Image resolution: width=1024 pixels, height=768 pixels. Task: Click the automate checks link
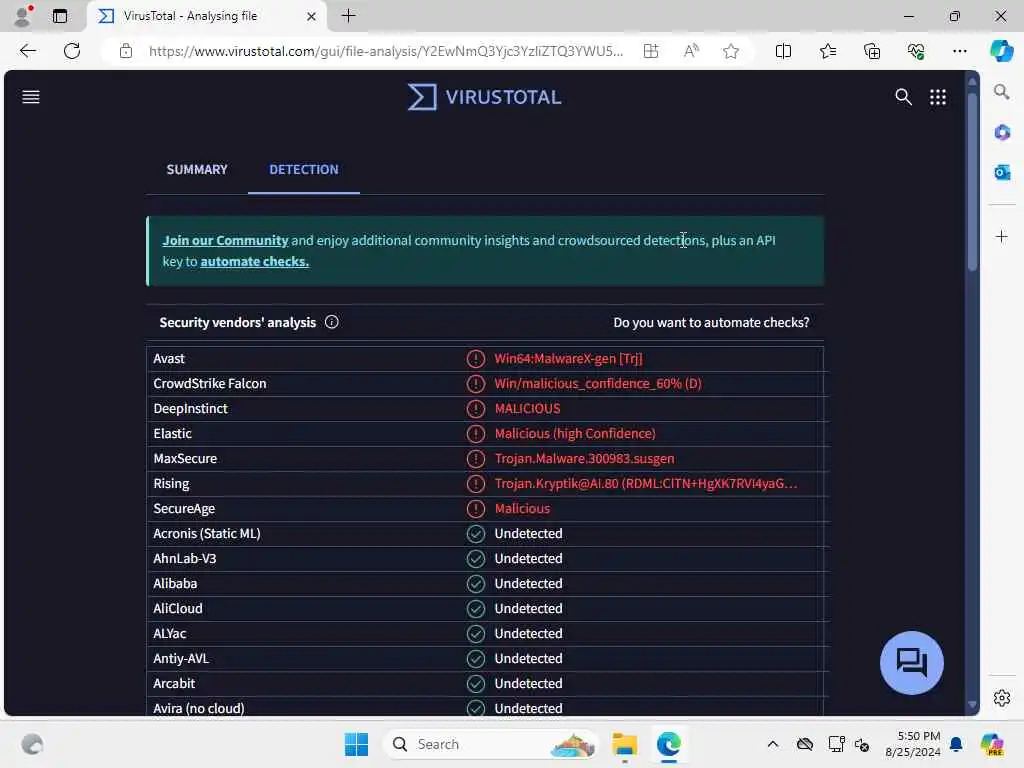(x=254, y=261)
